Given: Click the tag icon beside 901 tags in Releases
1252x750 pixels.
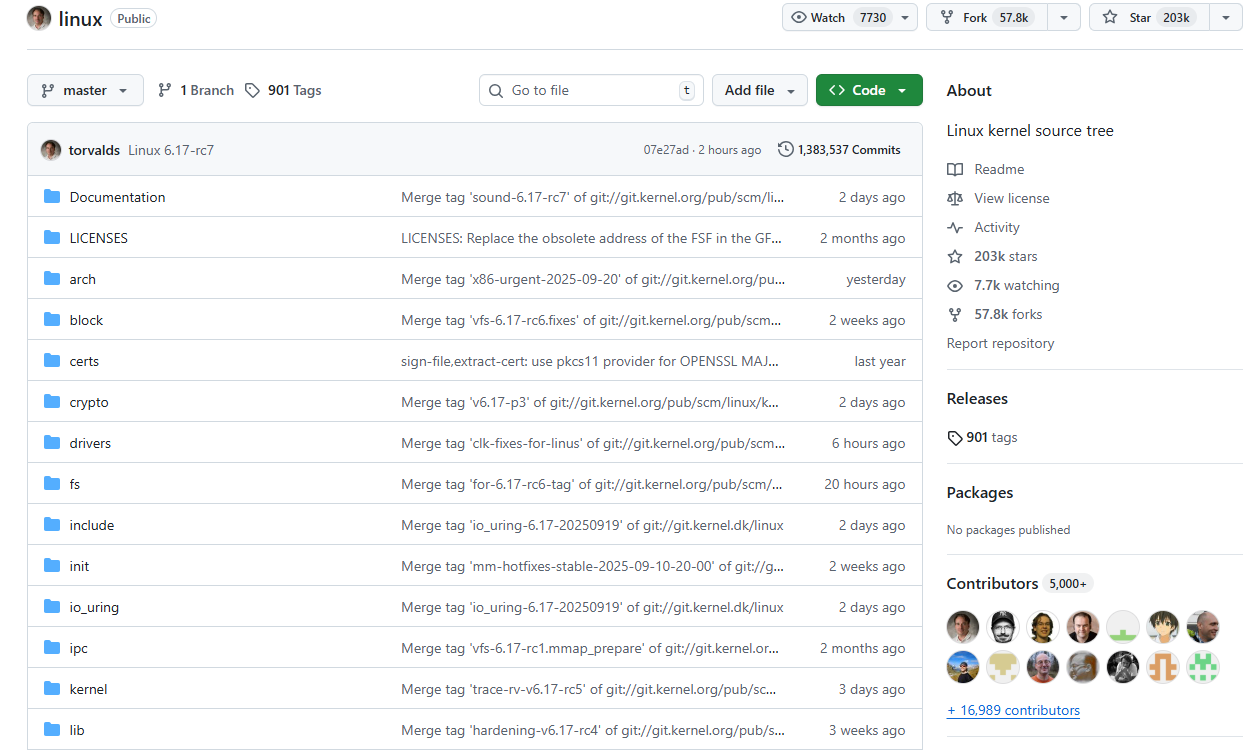Looking at the screenshot, I should click(955, 437).
